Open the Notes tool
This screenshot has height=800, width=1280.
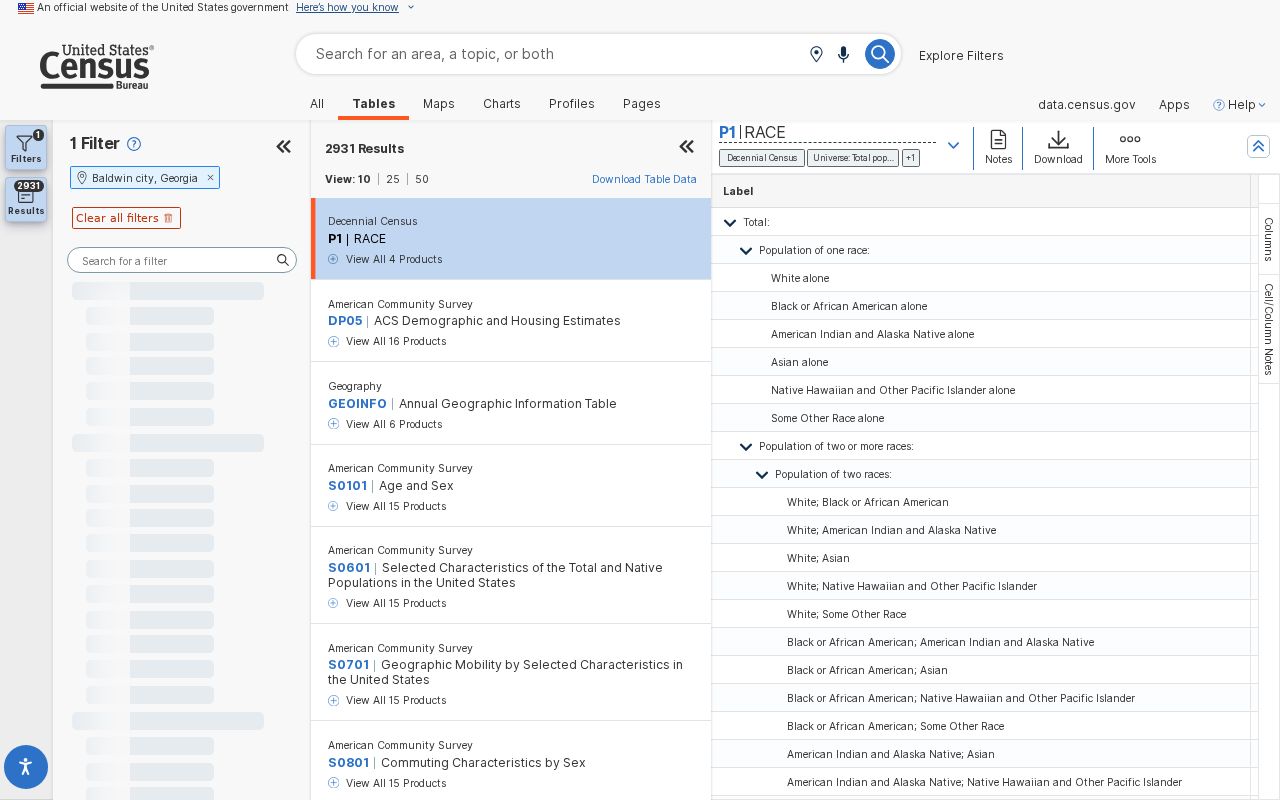click(x=998, y=147)
